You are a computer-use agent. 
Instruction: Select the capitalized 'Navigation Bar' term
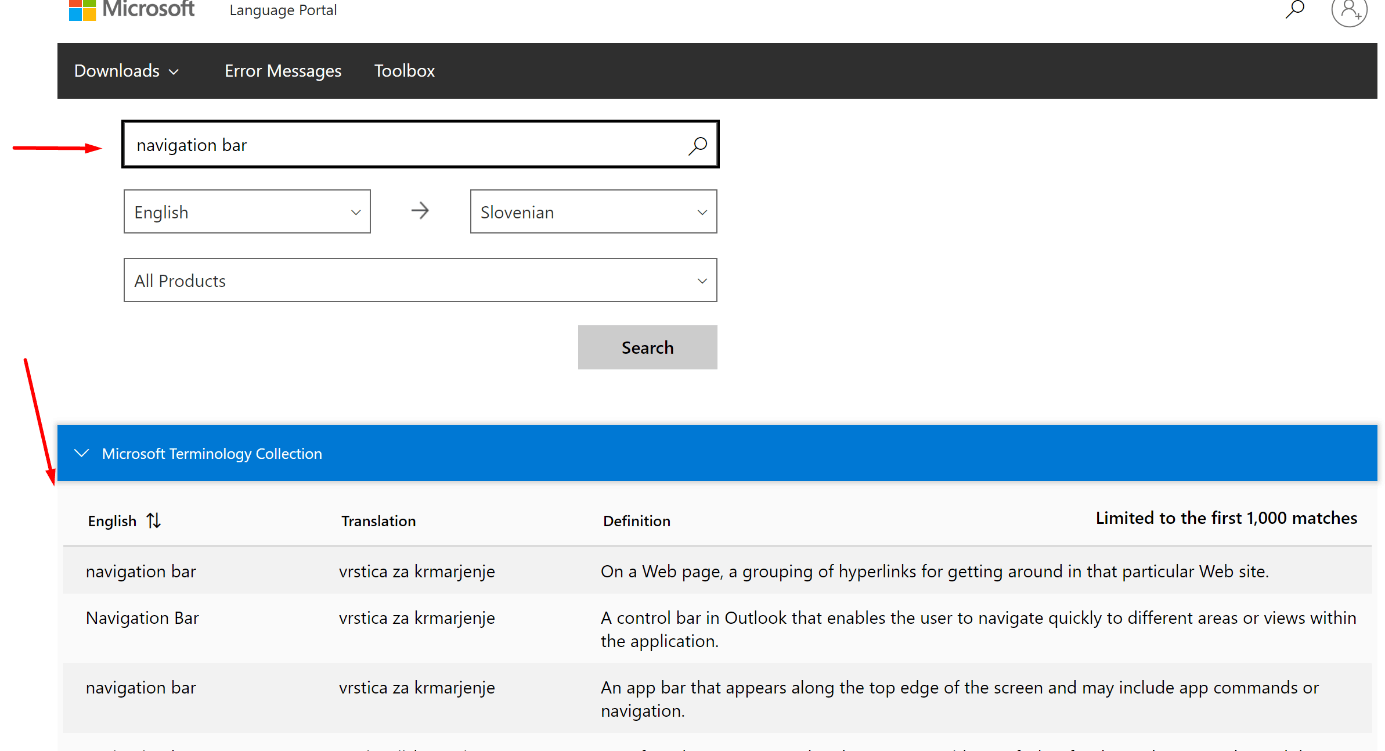click(142, 618)
